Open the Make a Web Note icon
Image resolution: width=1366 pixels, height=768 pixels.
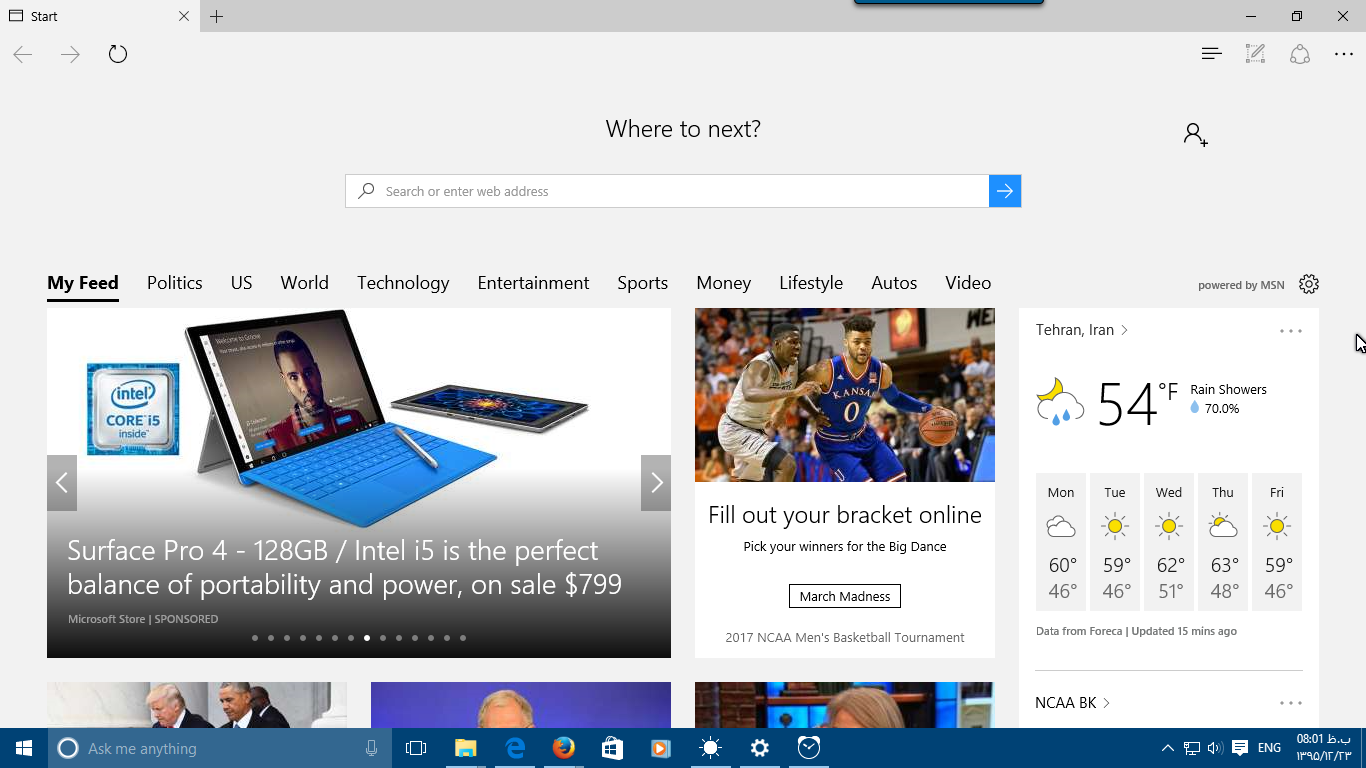tap(1255, 54)
